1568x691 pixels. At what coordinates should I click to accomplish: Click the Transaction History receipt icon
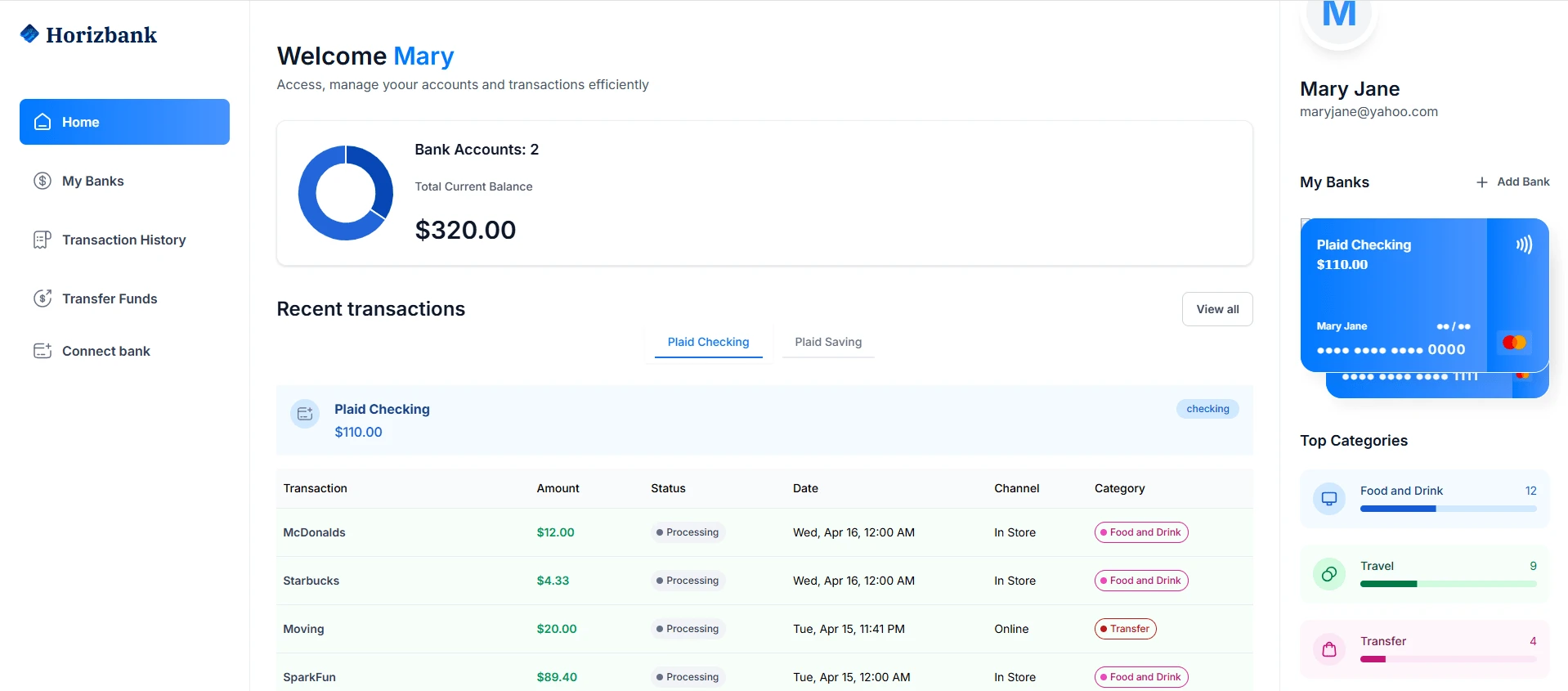point(43,240)
